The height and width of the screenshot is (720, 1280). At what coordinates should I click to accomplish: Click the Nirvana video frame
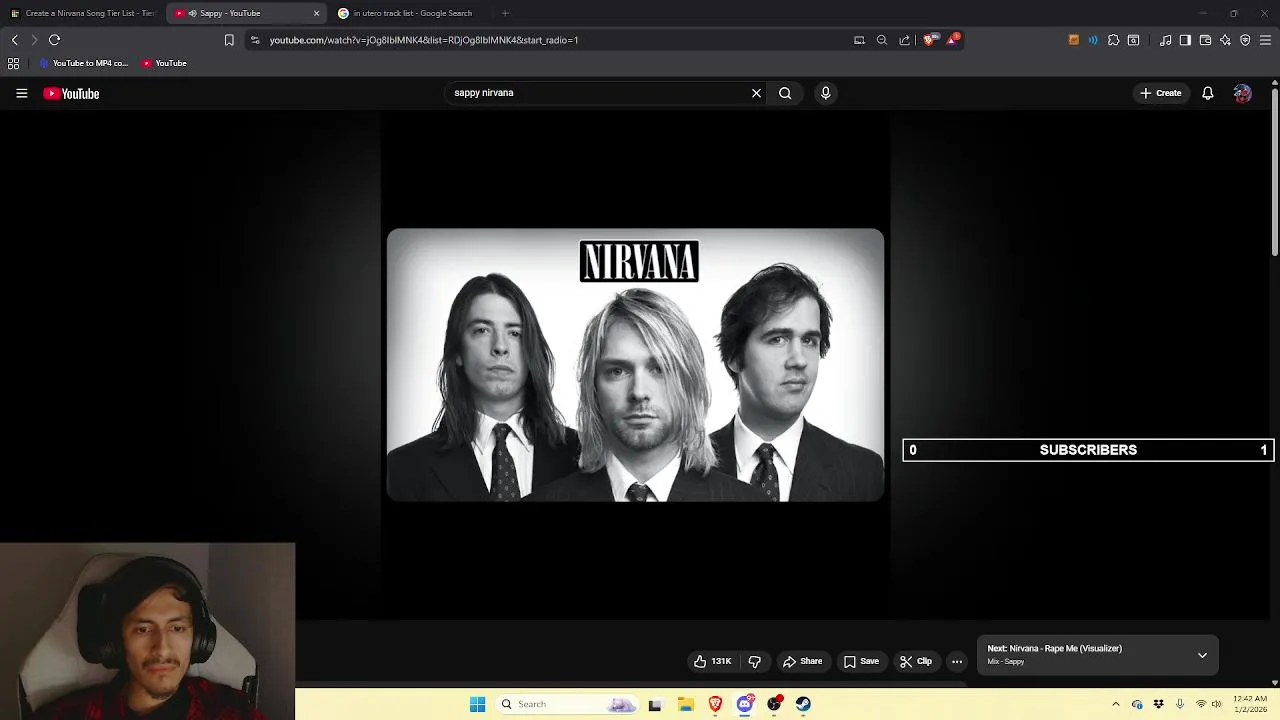tap(635, 364)
